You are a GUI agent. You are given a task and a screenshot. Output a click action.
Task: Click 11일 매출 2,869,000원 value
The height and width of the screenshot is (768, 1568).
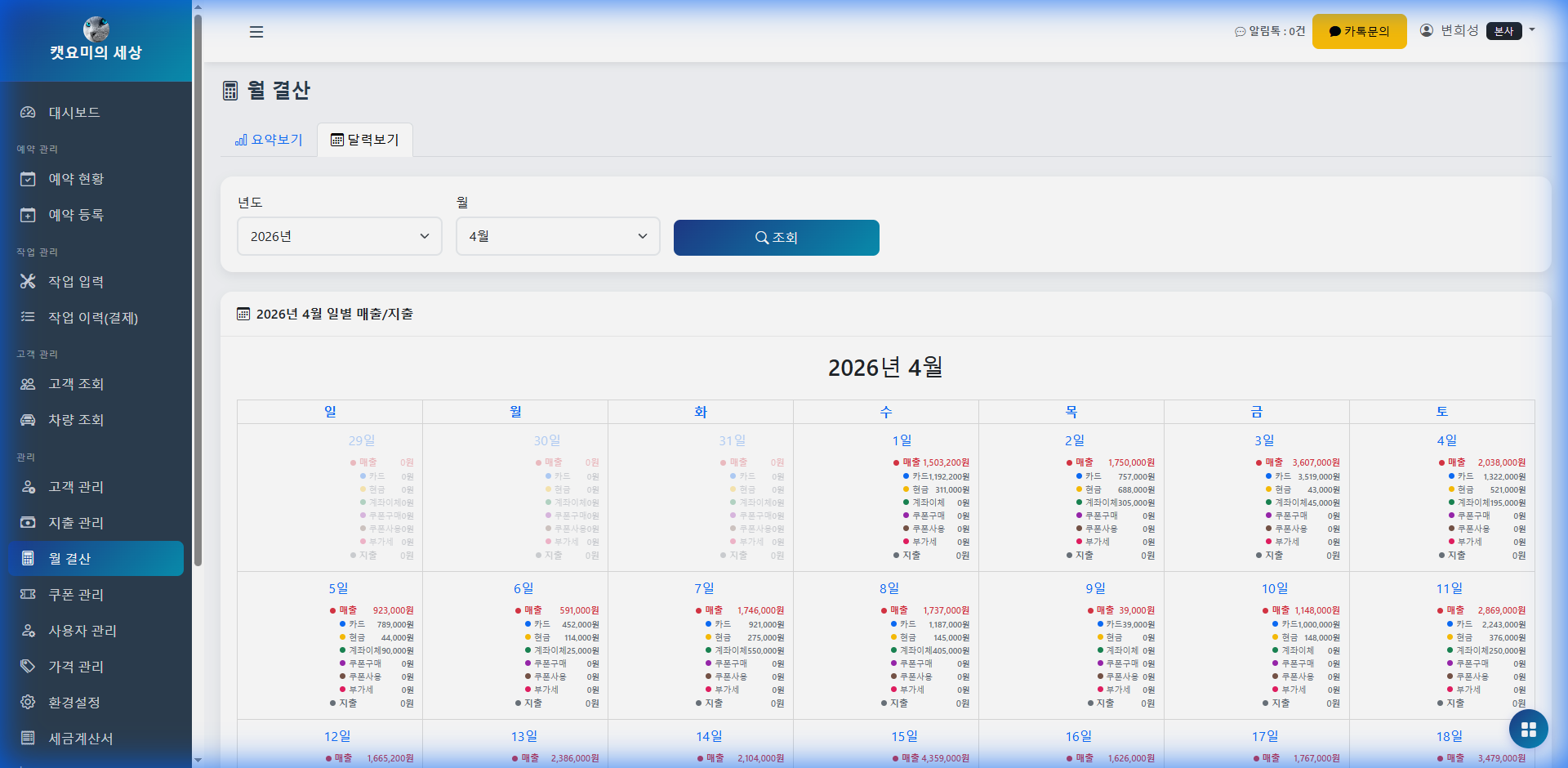1501,610
